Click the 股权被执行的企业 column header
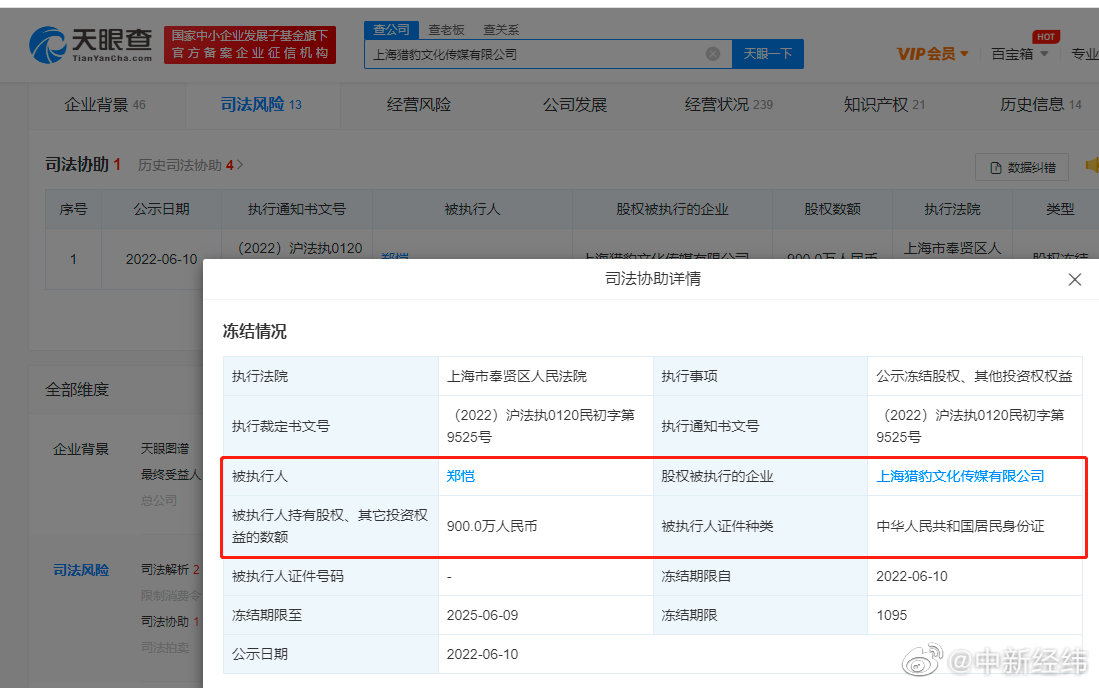1099x688 pixels. pos(672,209)
